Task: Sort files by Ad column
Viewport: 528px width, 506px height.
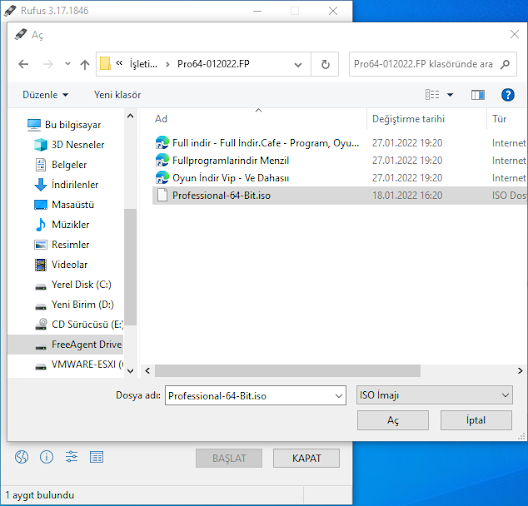Action: coord(161,119)
